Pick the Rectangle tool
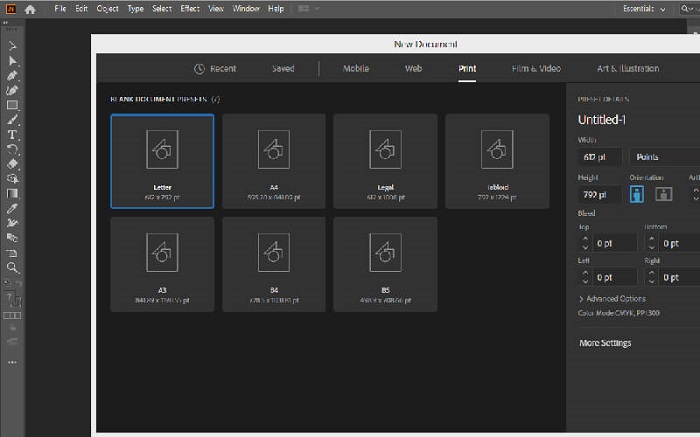The image size is (700, 437). point(12,105)
